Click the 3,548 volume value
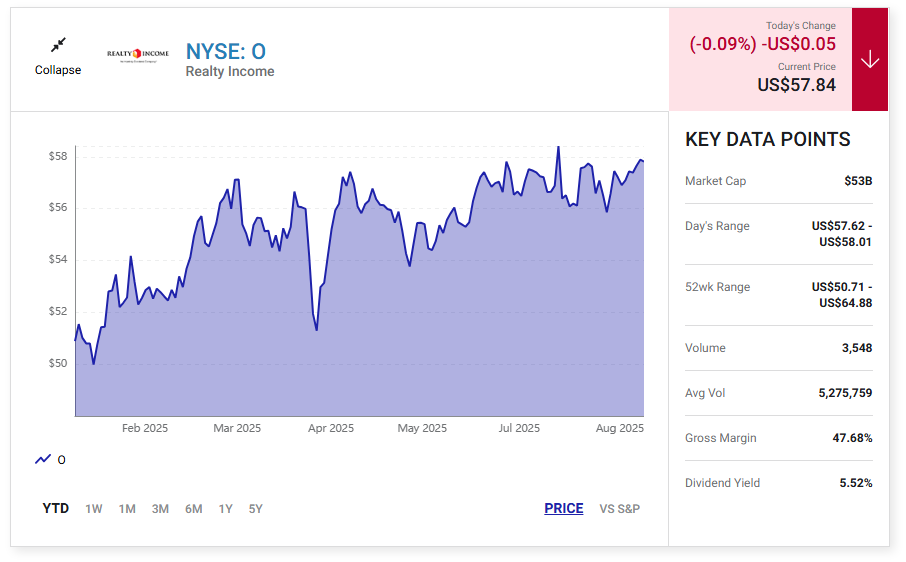906x562 pixels. pos(857,348)
